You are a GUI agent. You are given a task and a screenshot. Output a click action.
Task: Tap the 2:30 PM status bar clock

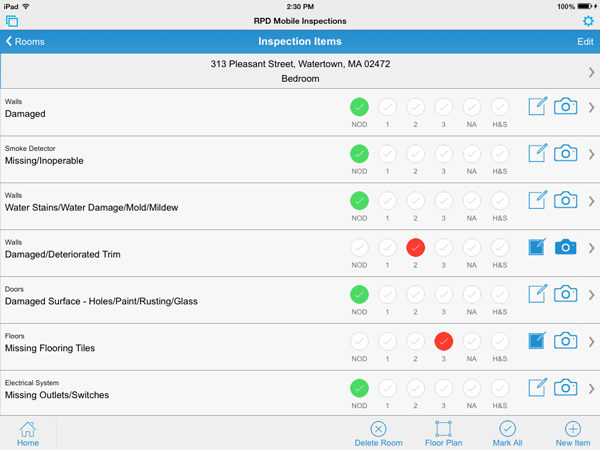point(300,7)
